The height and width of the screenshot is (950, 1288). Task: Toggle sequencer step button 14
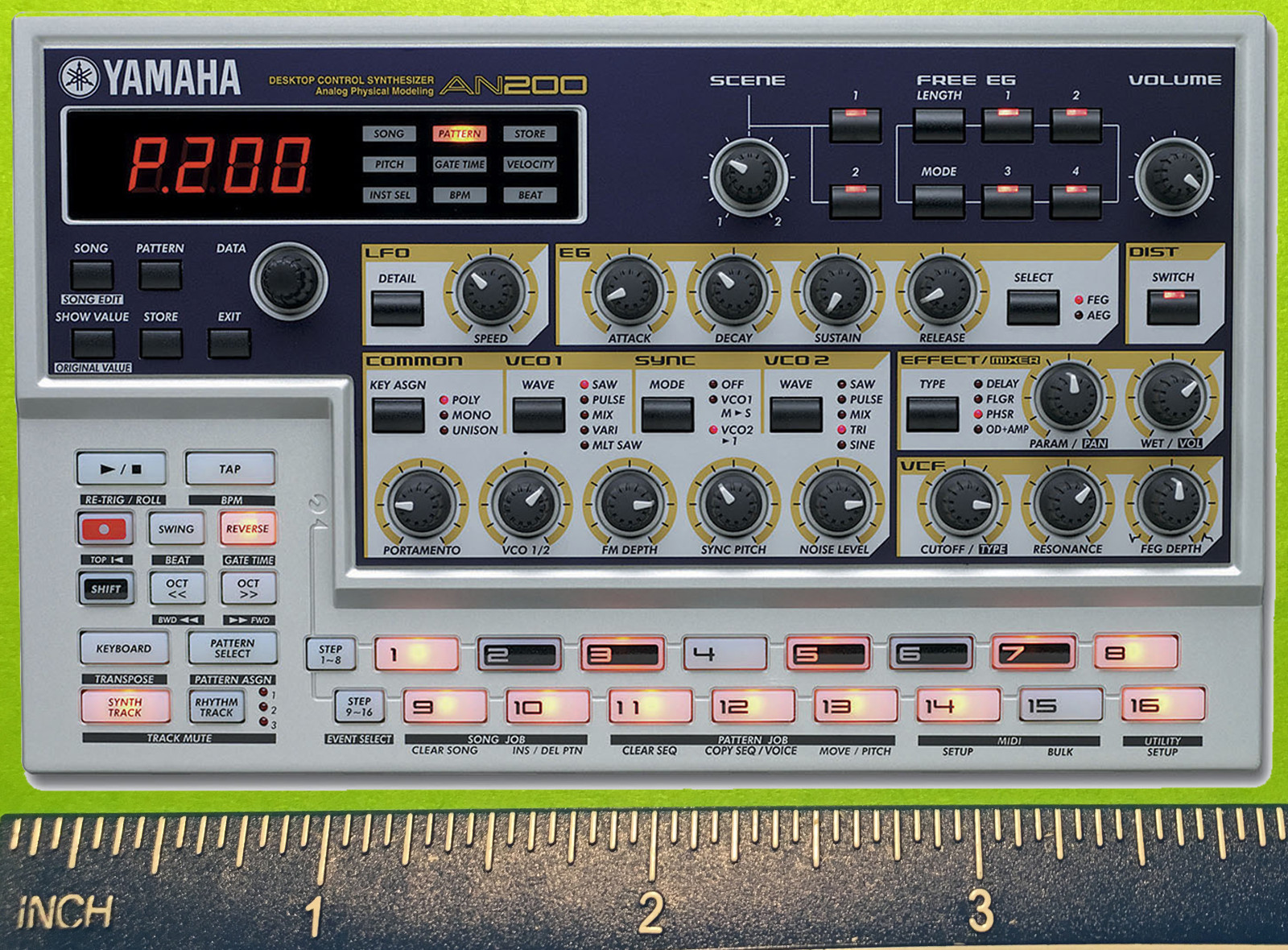[959, 704]
